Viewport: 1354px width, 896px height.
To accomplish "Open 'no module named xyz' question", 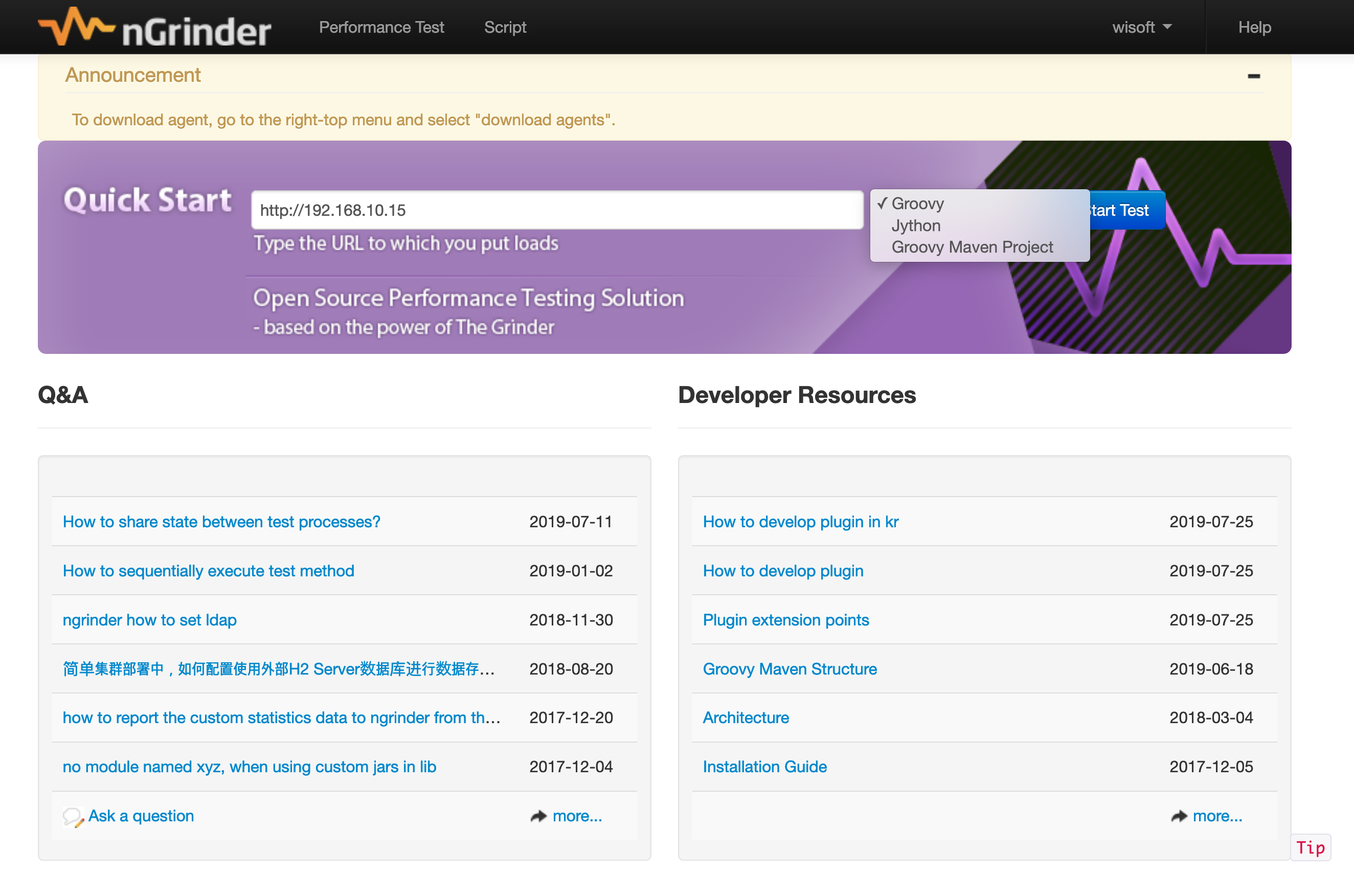I will pos(250,767).
